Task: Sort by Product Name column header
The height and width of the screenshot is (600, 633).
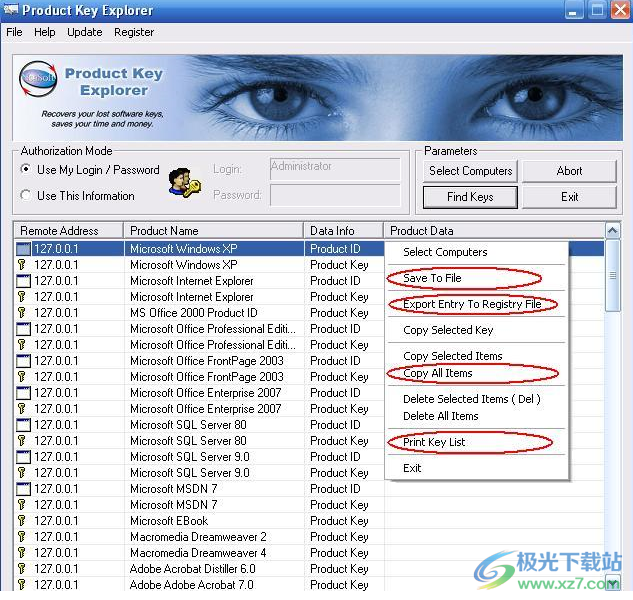Action: (x=214, y=231)
